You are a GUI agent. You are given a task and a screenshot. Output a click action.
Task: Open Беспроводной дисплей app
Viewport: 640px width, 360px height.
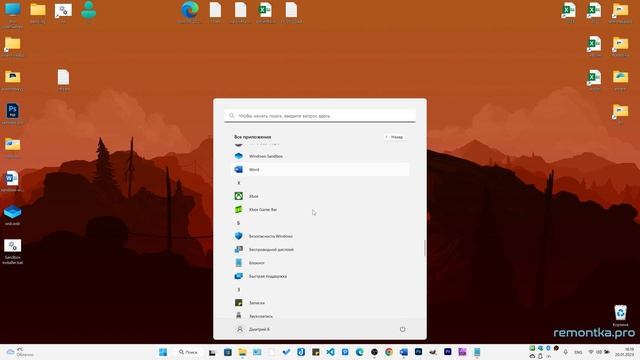320,249
